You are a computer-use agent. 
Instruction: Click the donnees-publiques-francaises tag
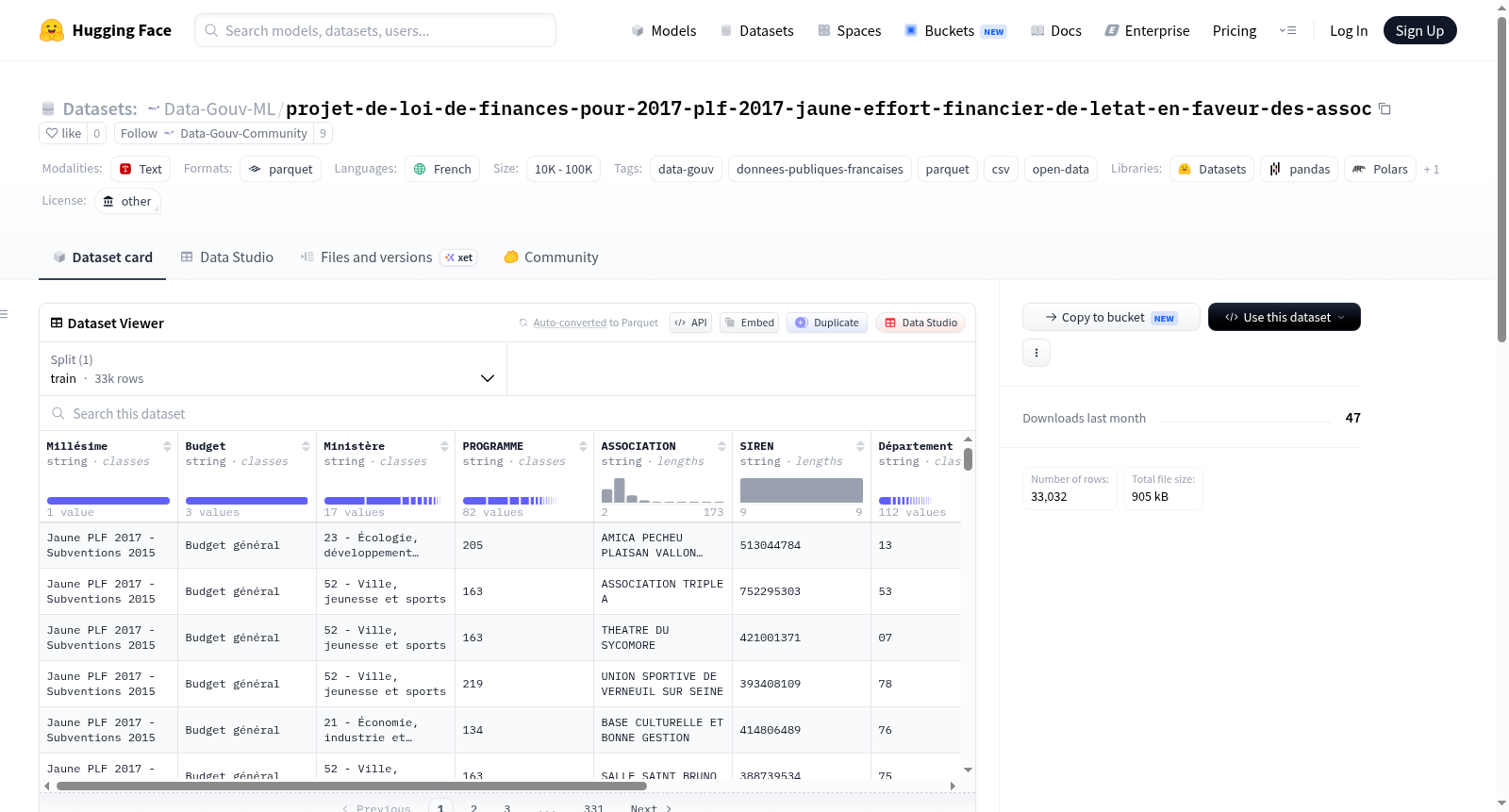[820, 170]
